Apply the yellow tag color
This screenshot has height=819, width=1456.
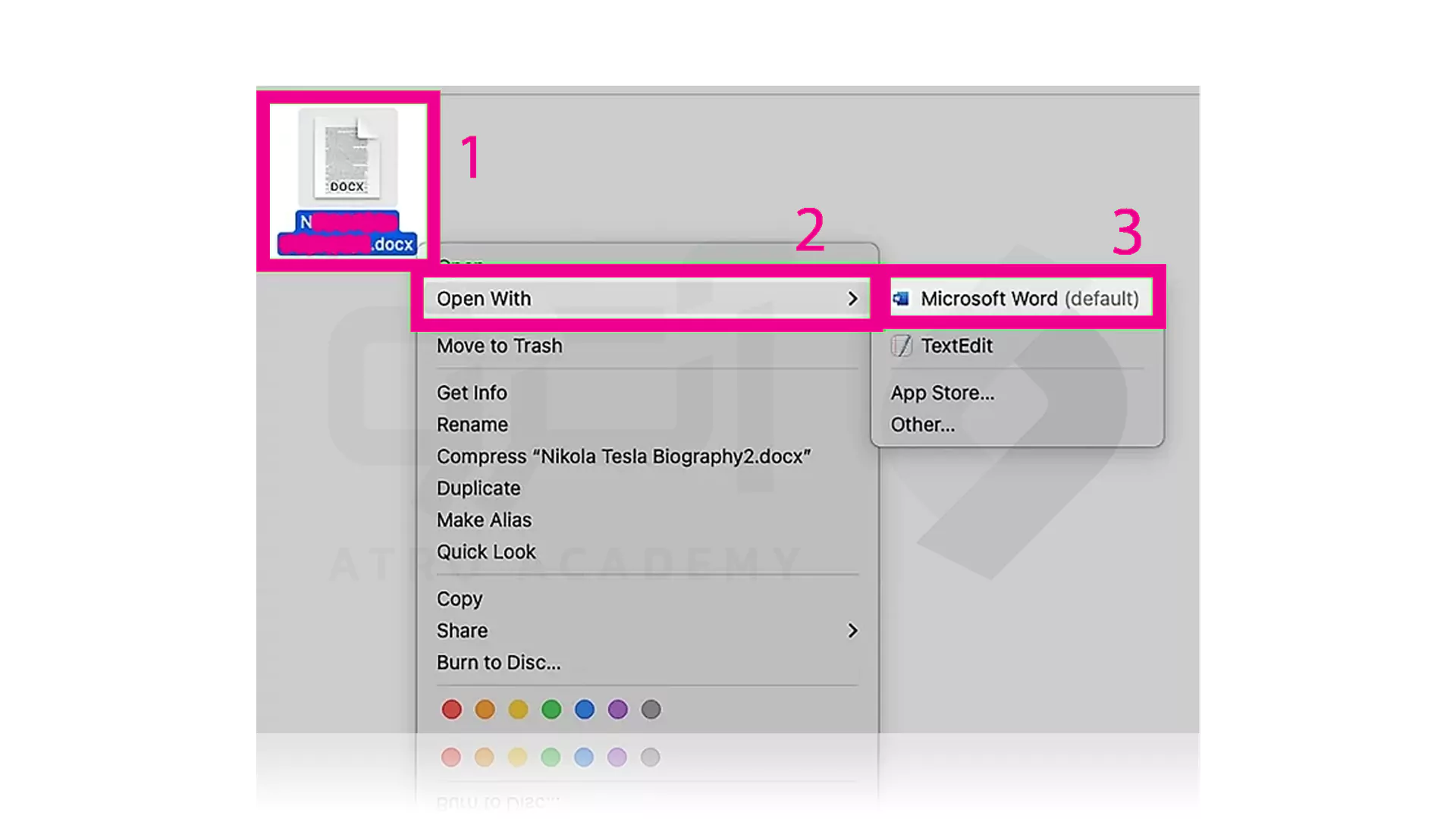[x=518, y=710]
